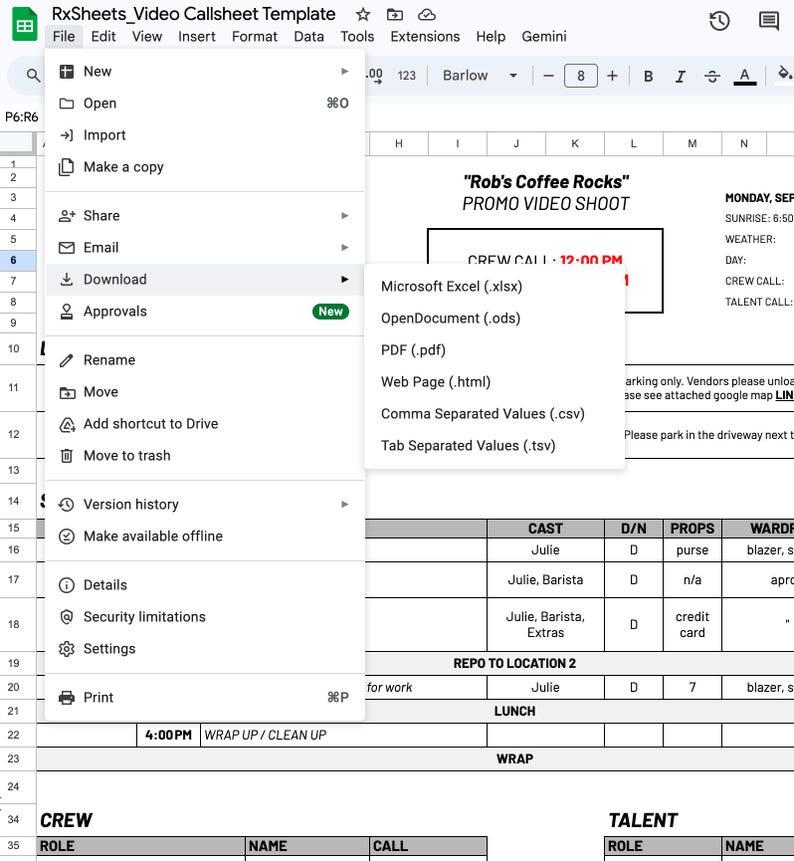Click cell with text 'credit card'

click(692, 624)
